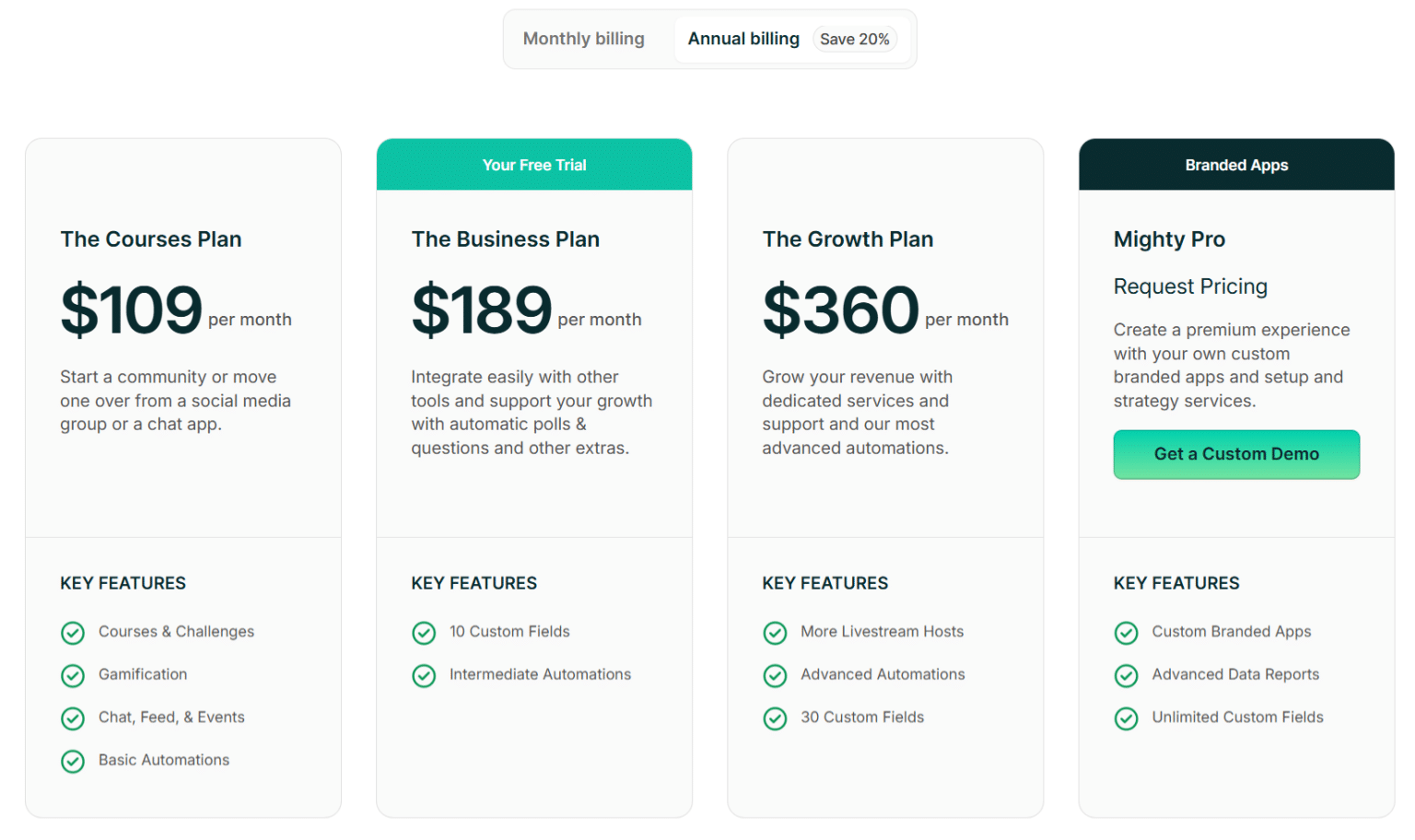Screen dimensions: 1415x840
Task: Click the checkmark next to Custom Branded Apps
Action: click(1127, 633)
